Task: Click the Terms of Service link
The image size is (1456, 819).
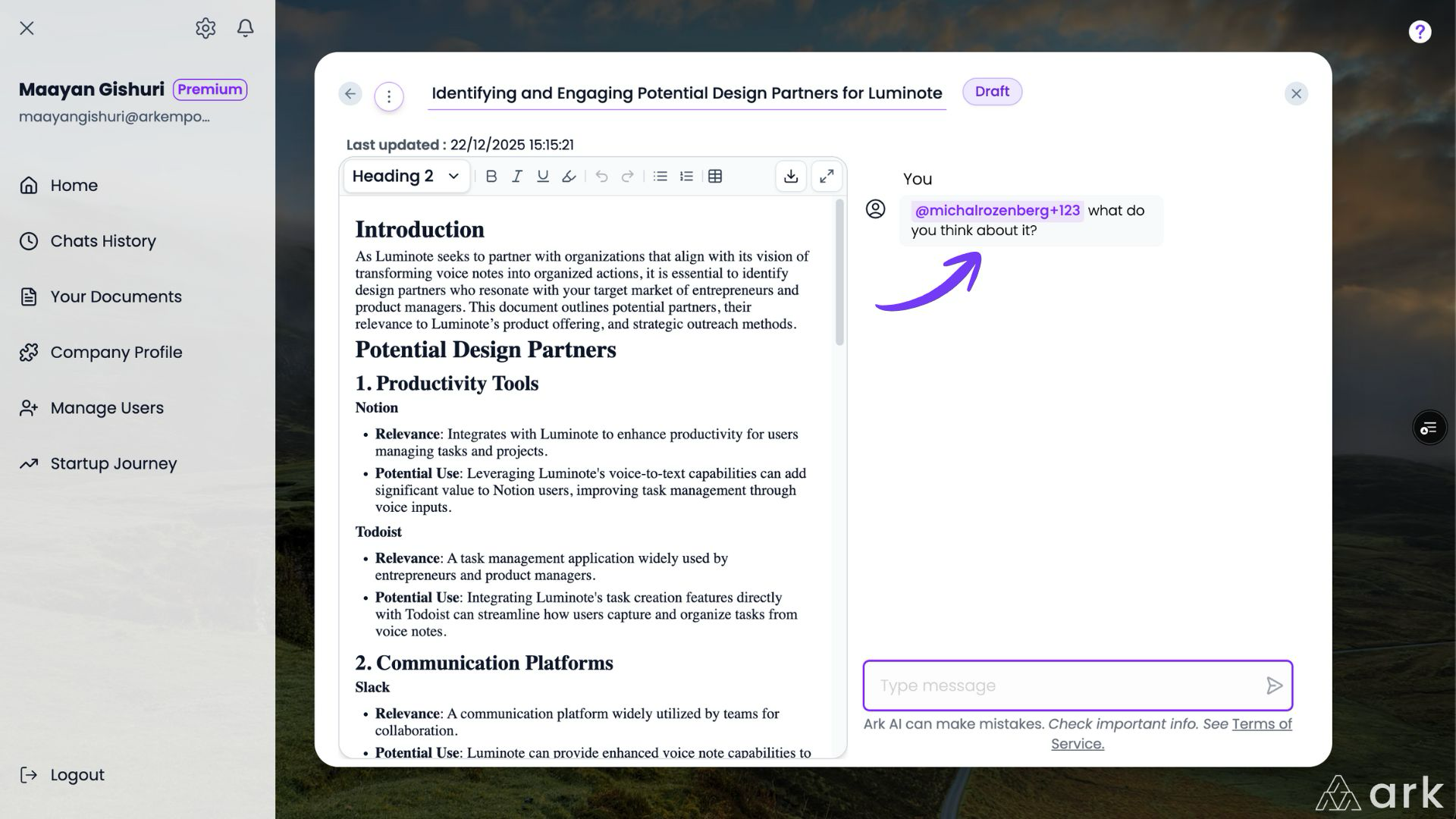Action: pyautogui.click(x=1260, y=724)
